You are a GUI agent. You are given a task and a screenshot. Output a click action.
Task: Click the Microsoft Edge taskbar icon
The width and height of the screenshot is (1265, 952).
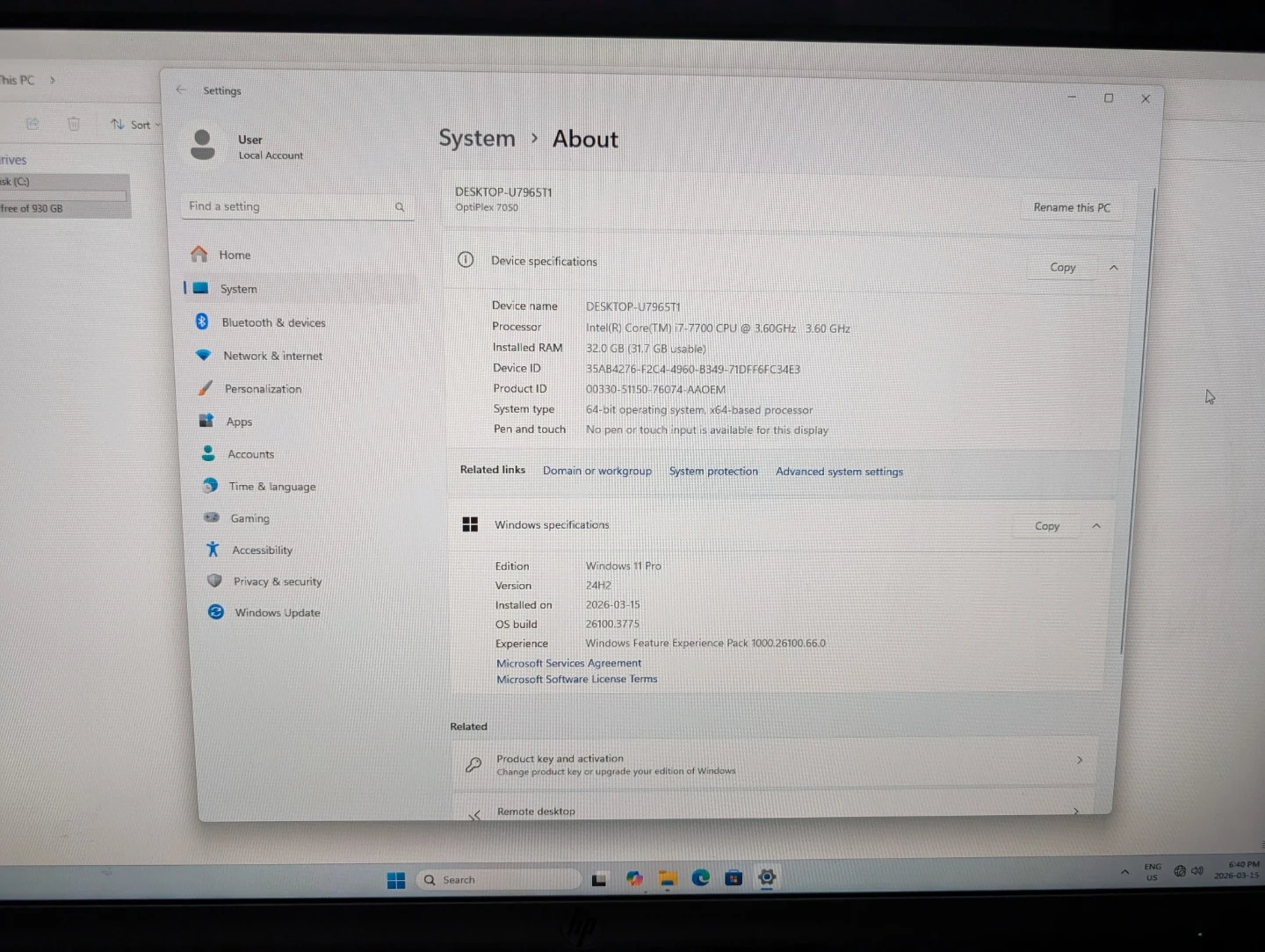coord(700,877)
